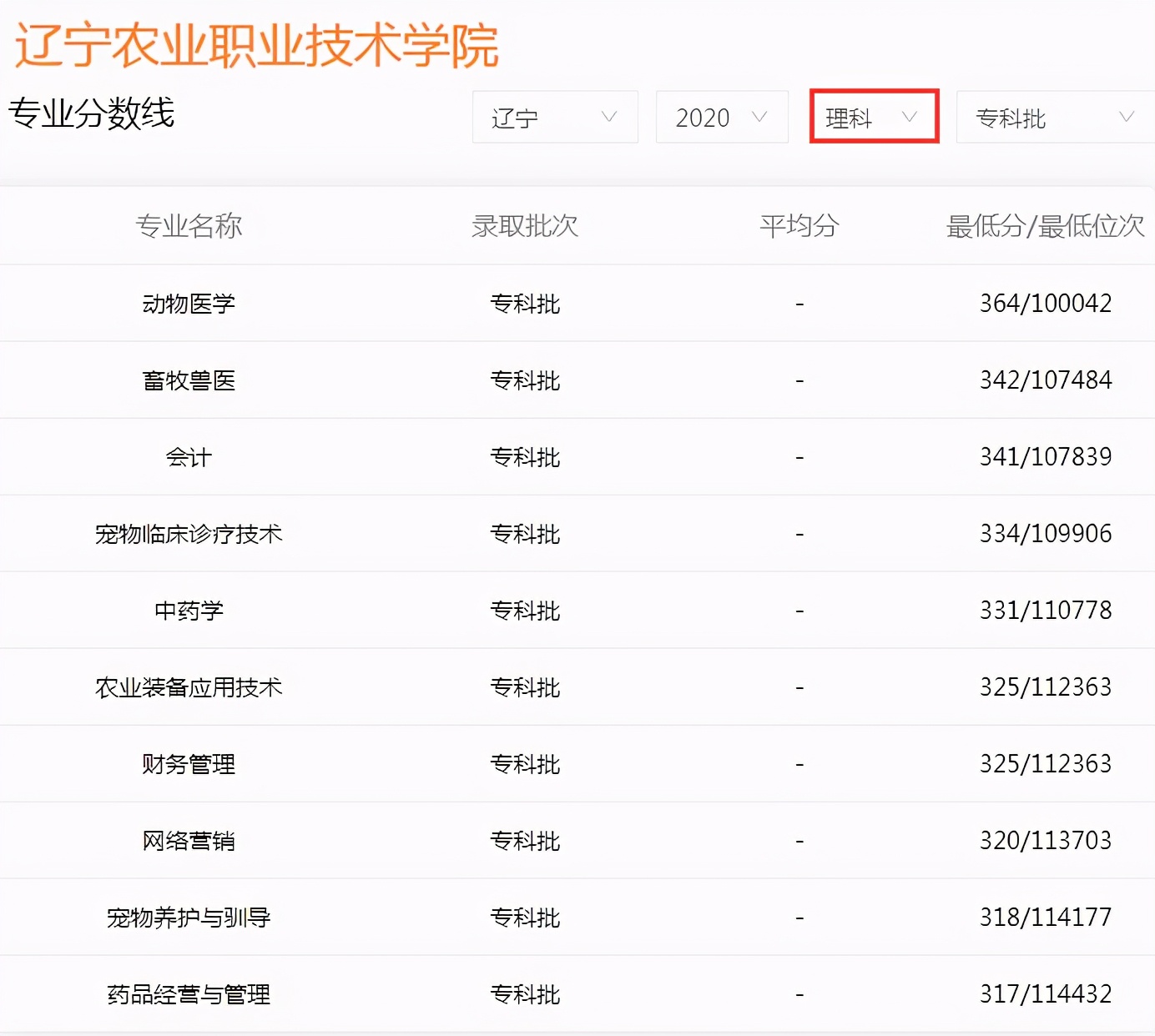Click the 平均分 column header

click(799, 226)
